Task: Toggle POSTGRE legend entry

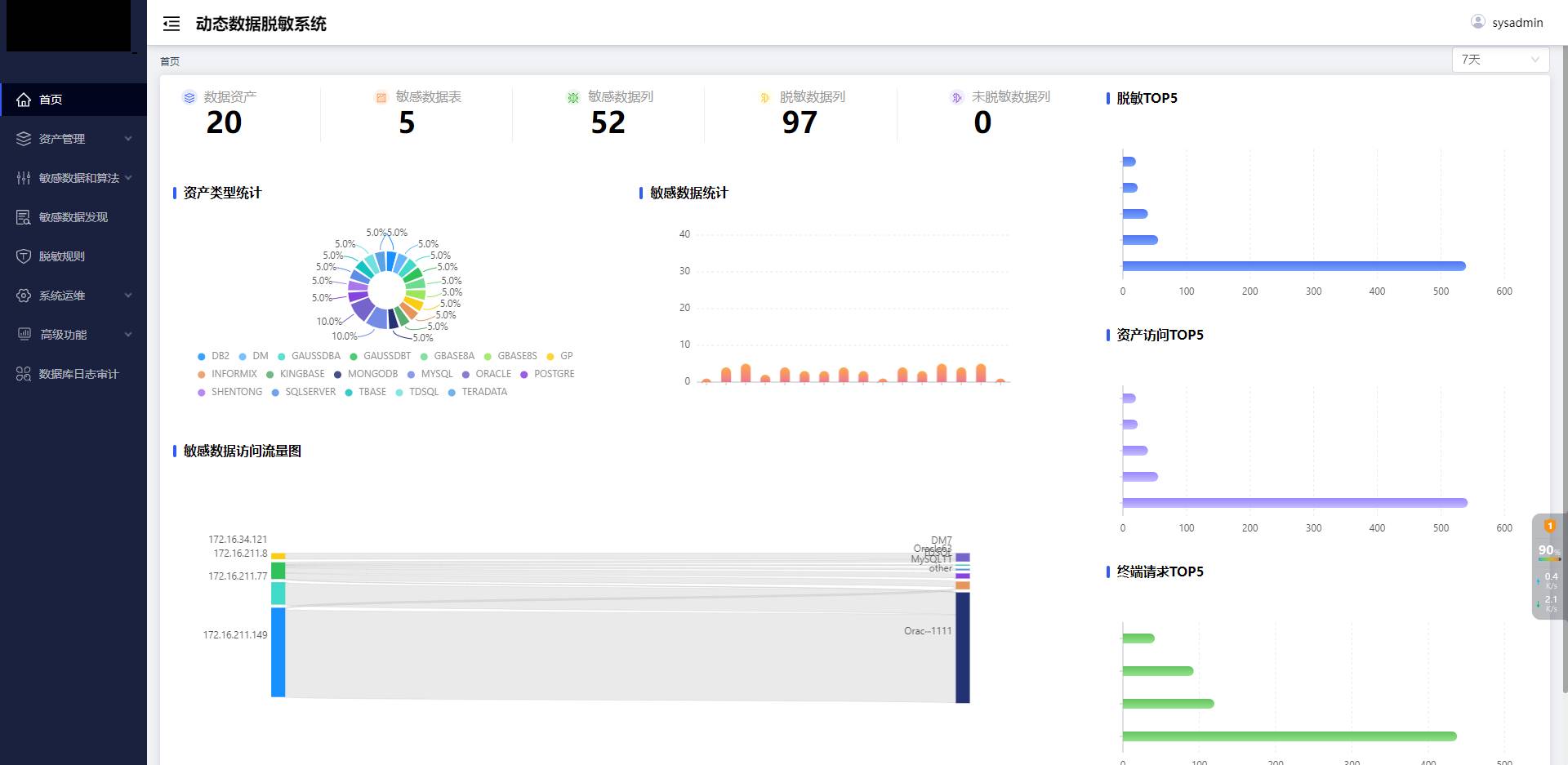Action: point(547,374)
